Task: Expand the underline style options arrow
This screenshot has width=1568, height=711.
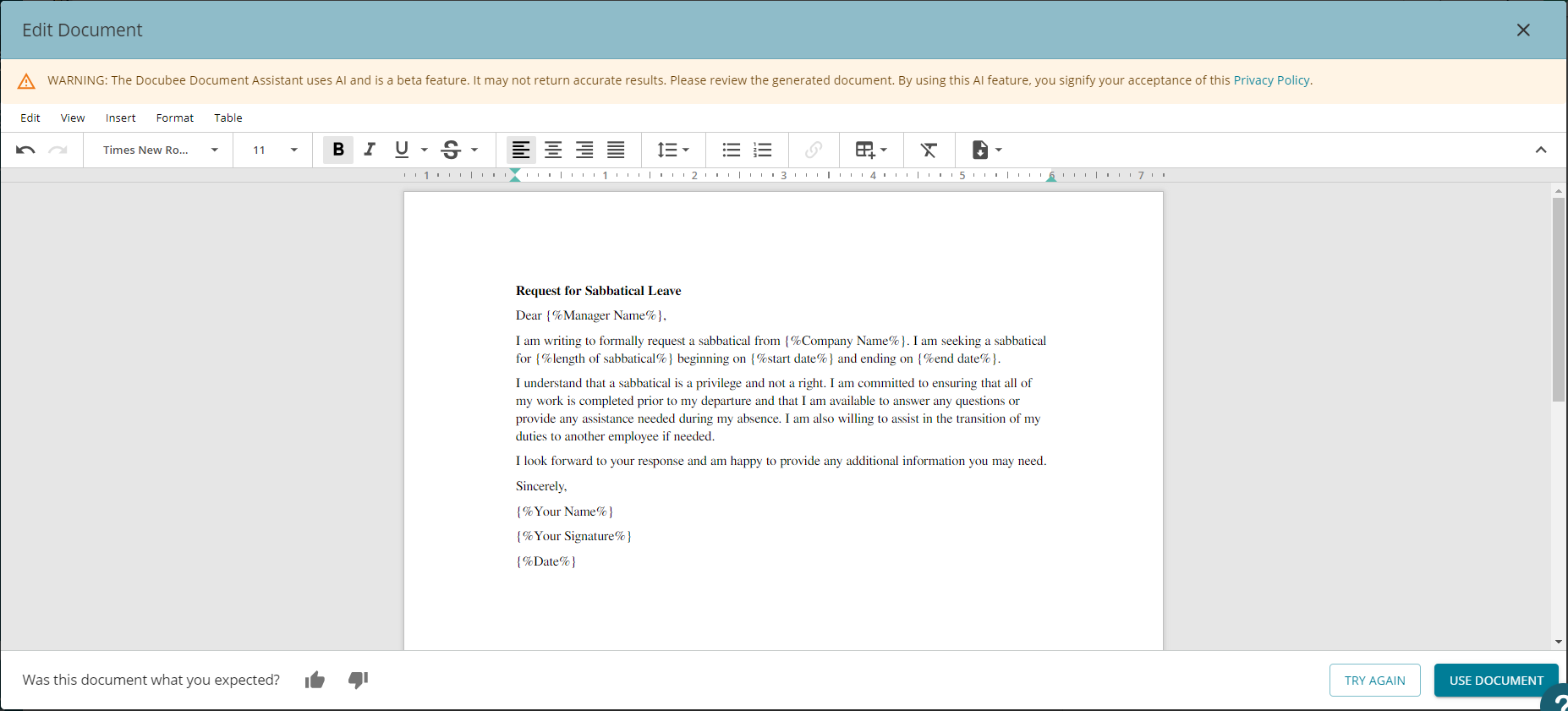Action: coord(424,150)
